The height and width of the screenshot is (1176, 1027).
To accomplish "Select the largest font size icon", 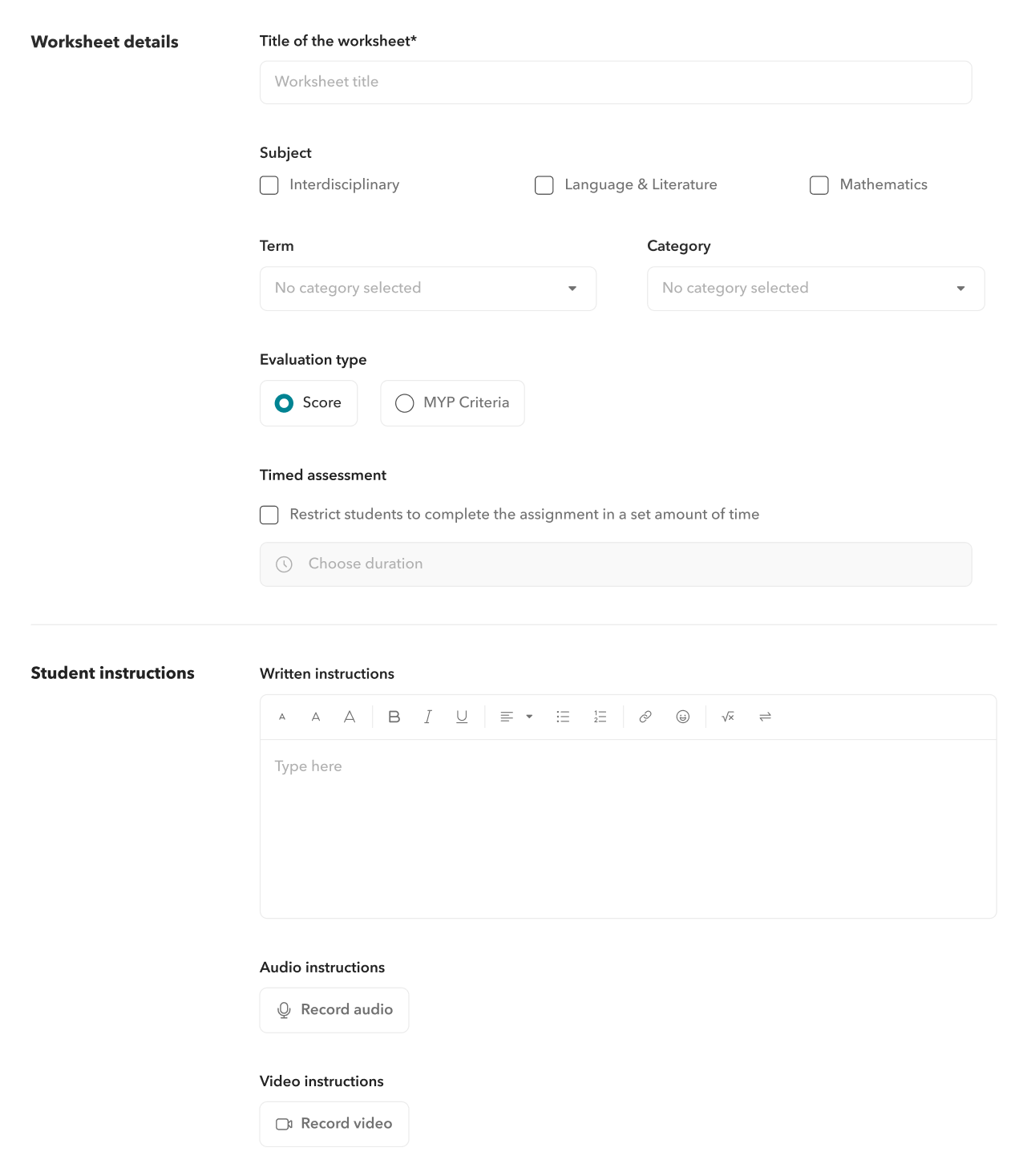I will point(350,717).
